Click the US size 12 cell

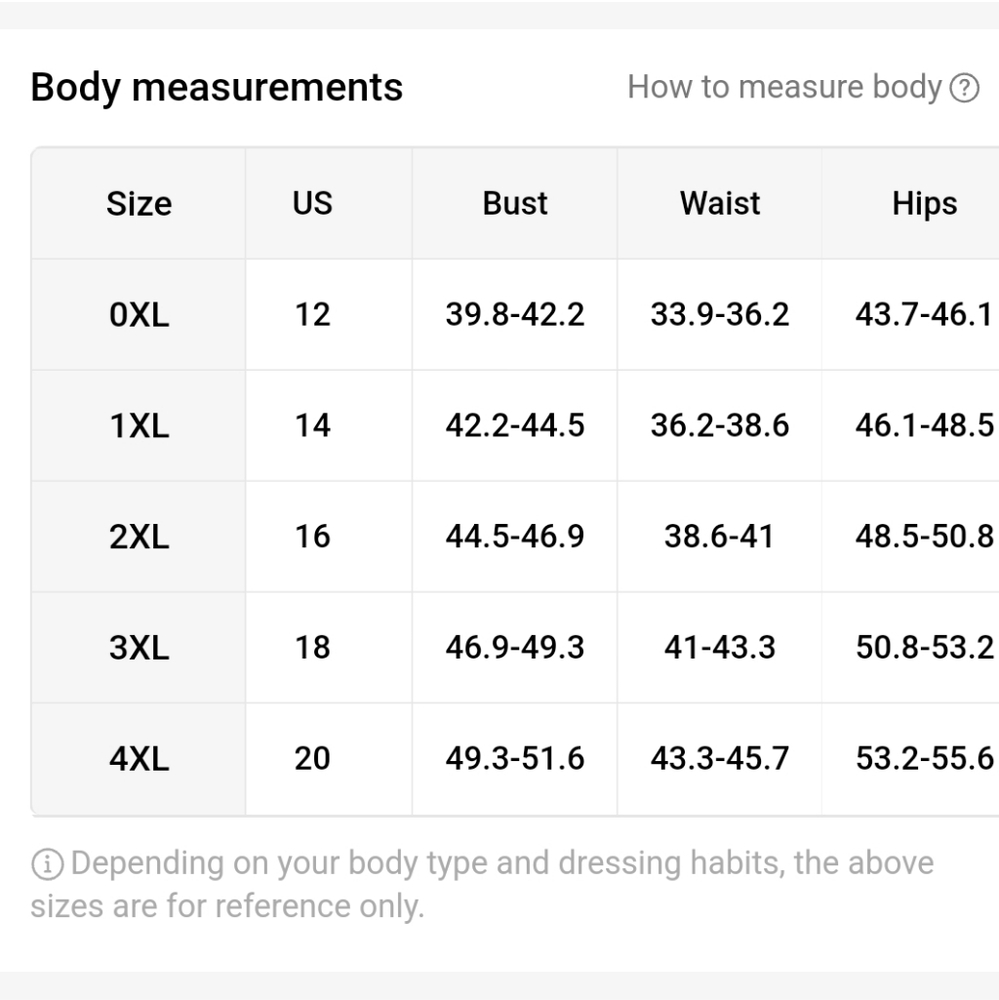(313, 314)
